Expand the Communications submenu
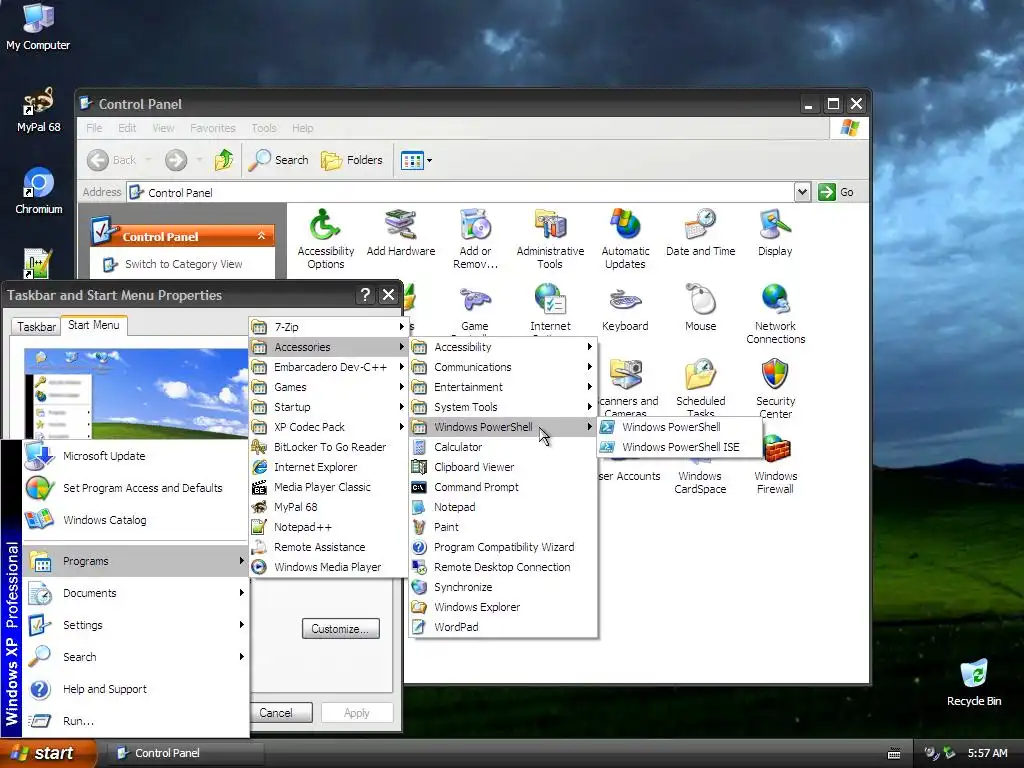 pos(502,367)
